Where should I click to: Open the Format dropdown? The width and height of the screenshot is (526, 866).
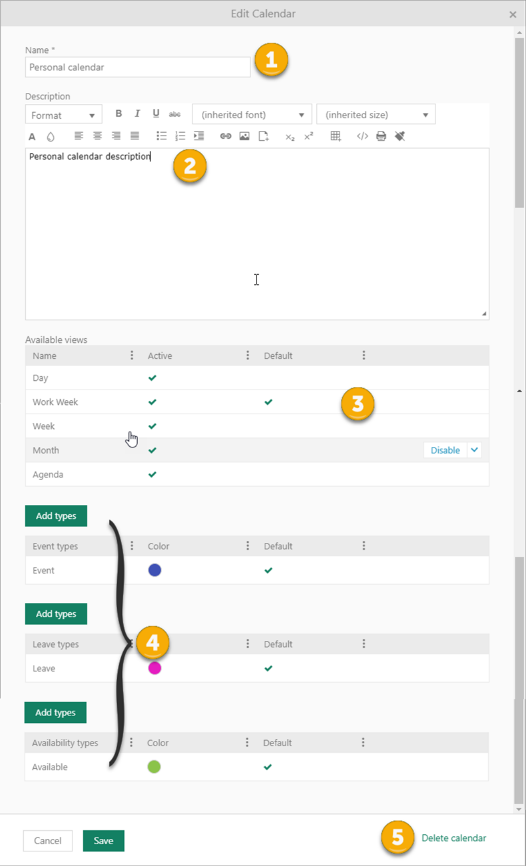[64, 115]
